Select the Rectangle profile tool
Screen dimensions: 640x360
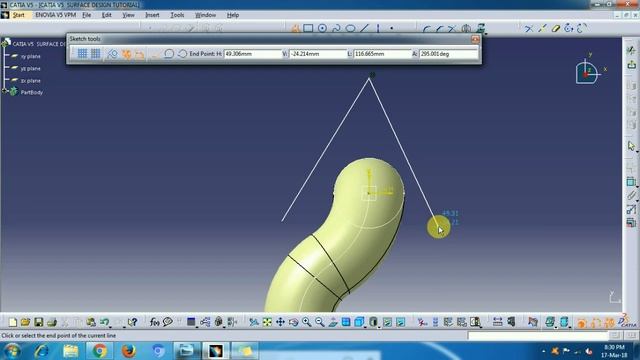coord(308,28)
